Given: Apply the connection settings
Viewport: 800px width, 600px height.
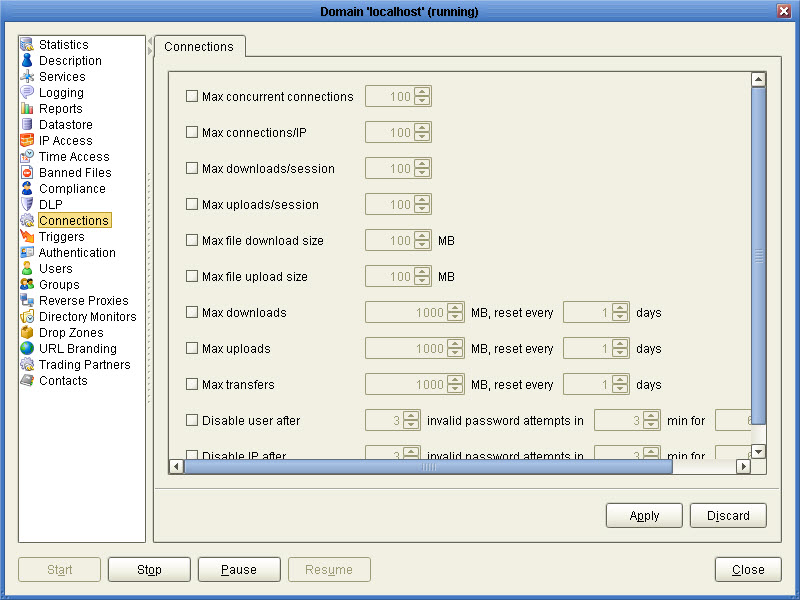Looking at the screenshot, I should [x=643, y=515].
